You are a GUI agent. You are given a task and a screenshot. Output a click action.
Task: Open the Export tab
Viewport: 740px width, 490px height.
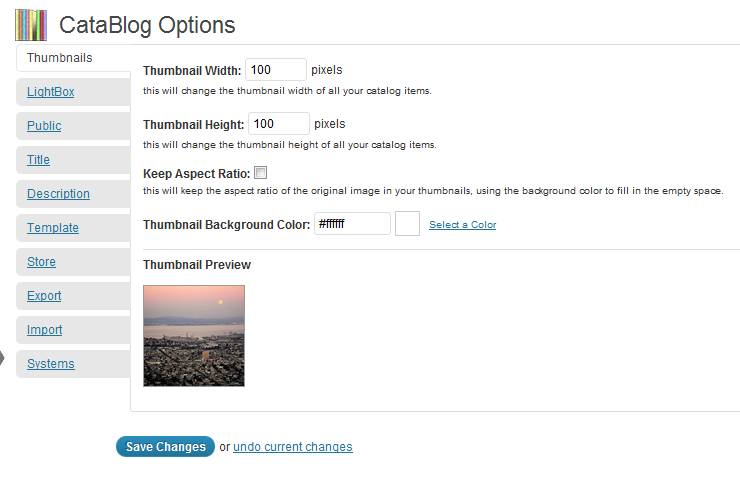pos(44,296)
